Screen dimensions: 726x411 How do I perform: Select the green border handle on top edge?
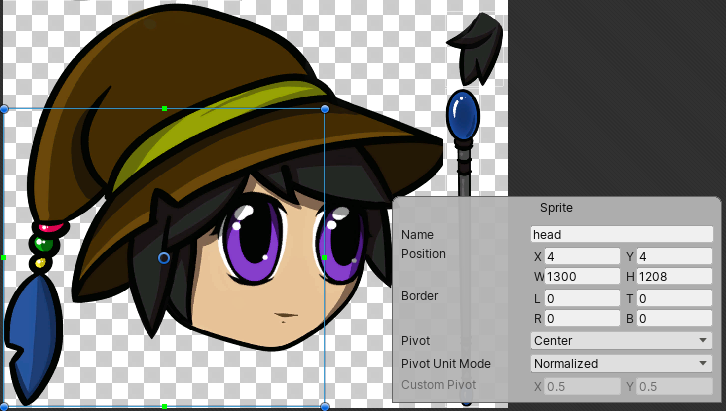[164, 108]
